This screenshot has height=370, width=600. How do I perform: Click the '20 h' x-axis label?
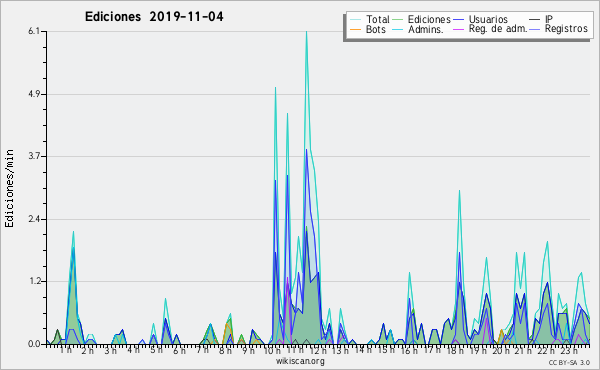coord(501,350)
